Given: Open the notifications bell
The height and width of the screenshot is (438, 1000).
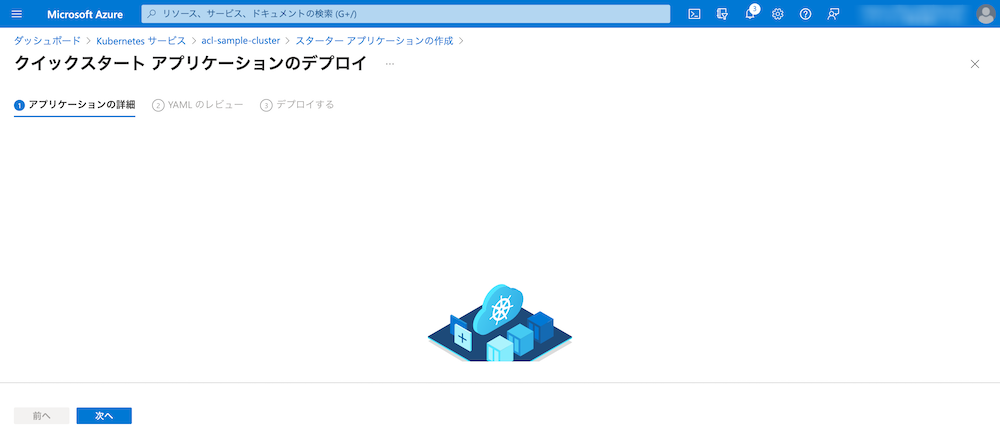Looking at the screenshot, I should (750, 14).
